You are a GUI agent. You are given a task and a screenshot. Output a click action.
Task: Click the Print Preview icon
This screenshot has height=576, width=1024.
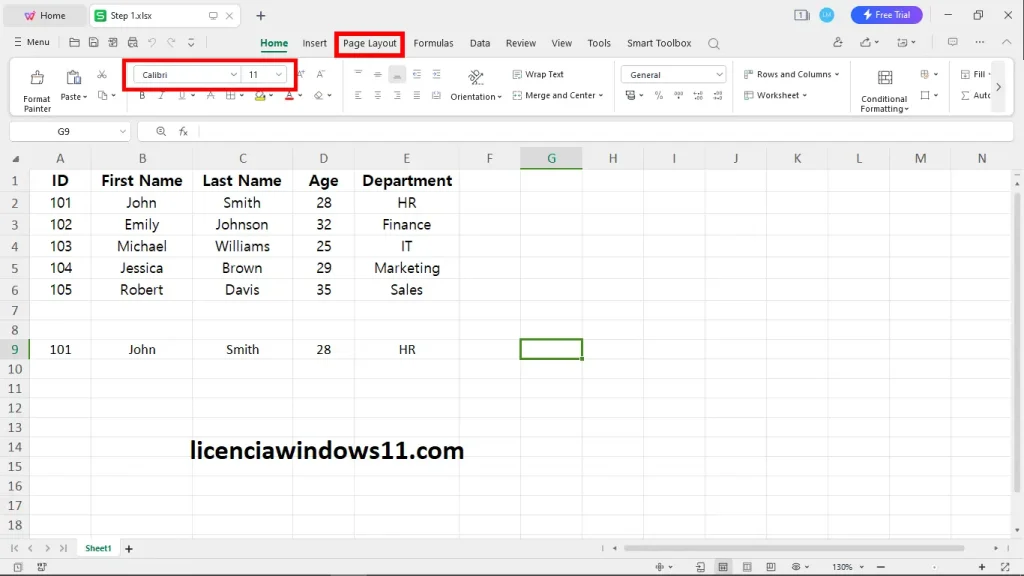click(x=133, y=42)
